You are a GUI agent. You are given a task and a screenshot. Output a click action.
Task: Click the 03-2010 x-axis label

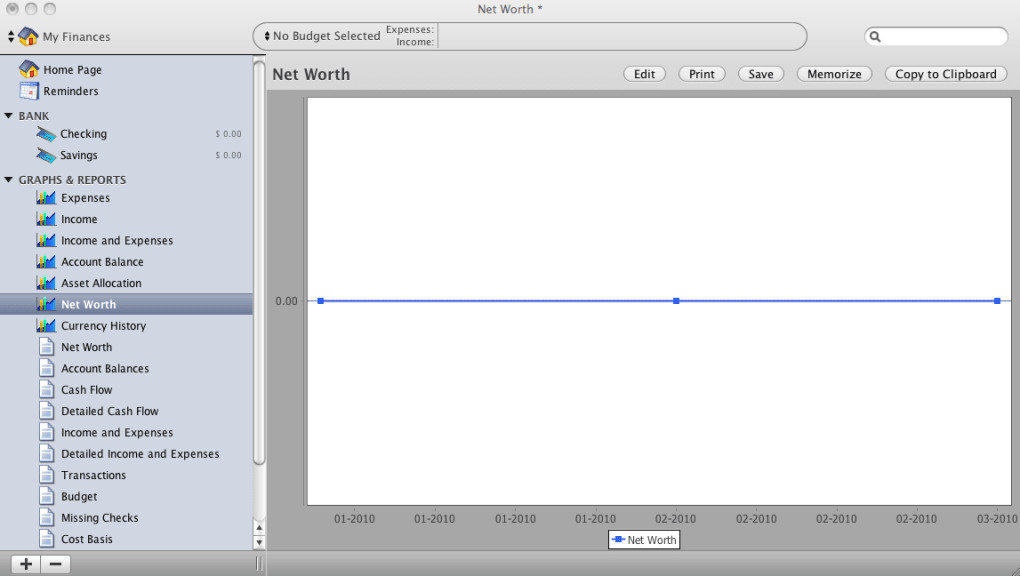coord(997,519)
